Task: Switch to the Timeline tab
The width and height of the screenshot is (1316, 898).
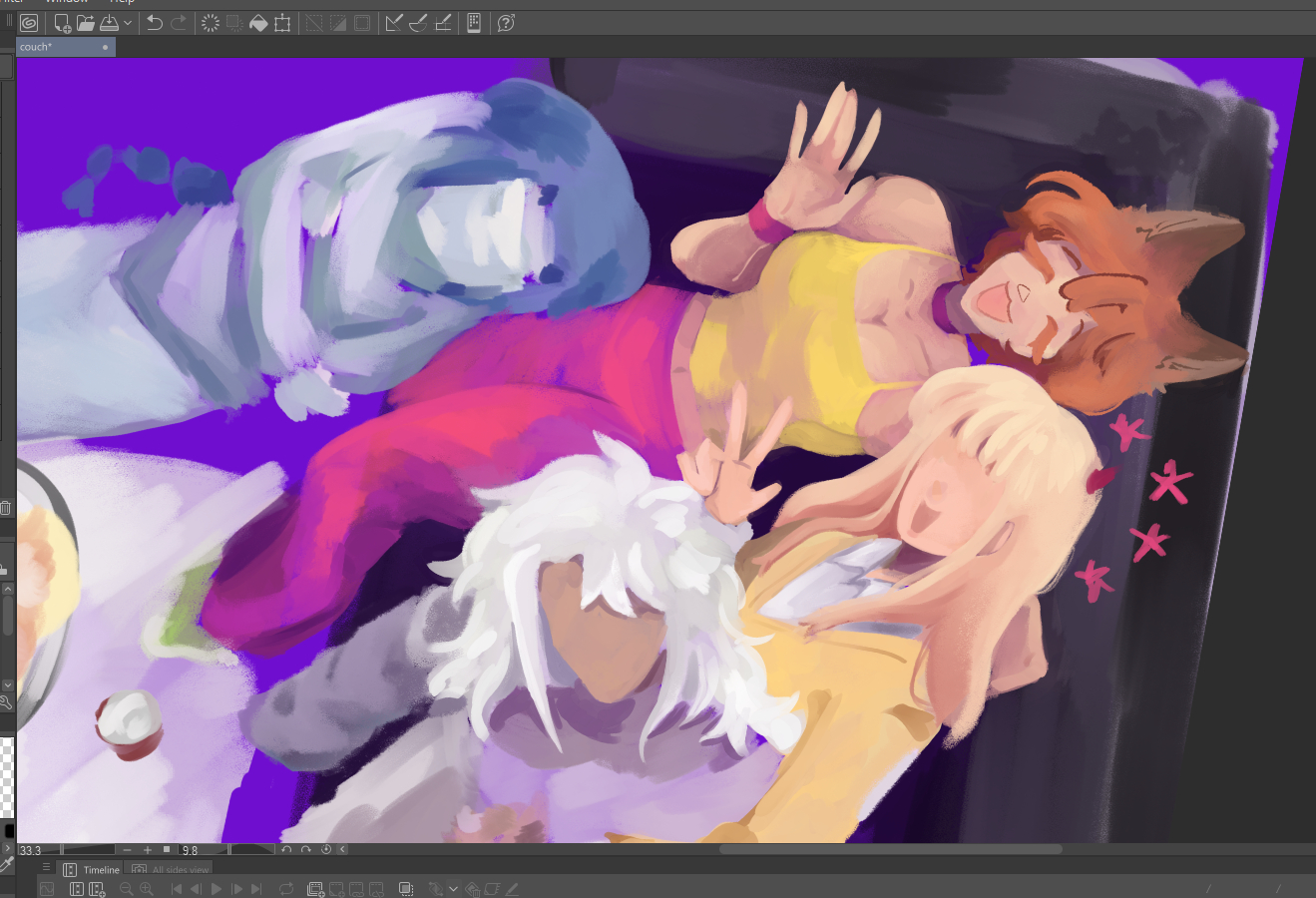Action: pyautogui.click(x=92, y=870)
